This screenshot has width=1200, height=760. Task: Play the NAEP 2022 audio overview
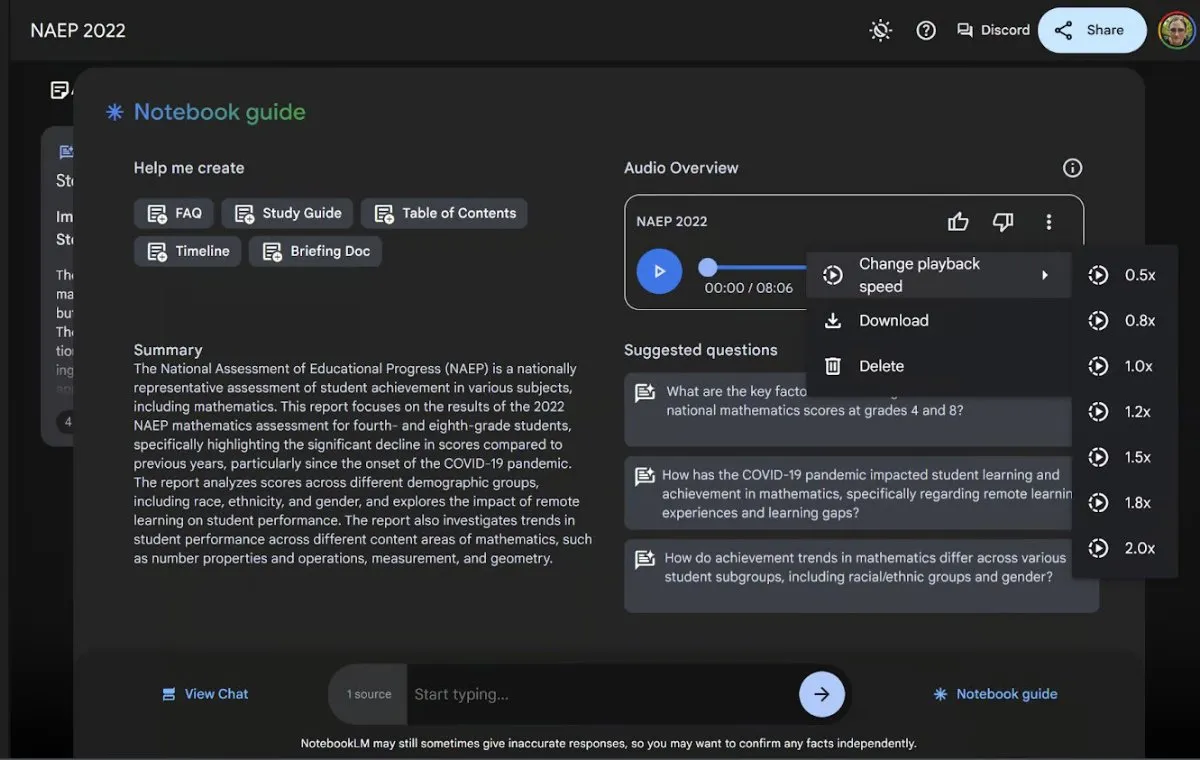[659, 271]
